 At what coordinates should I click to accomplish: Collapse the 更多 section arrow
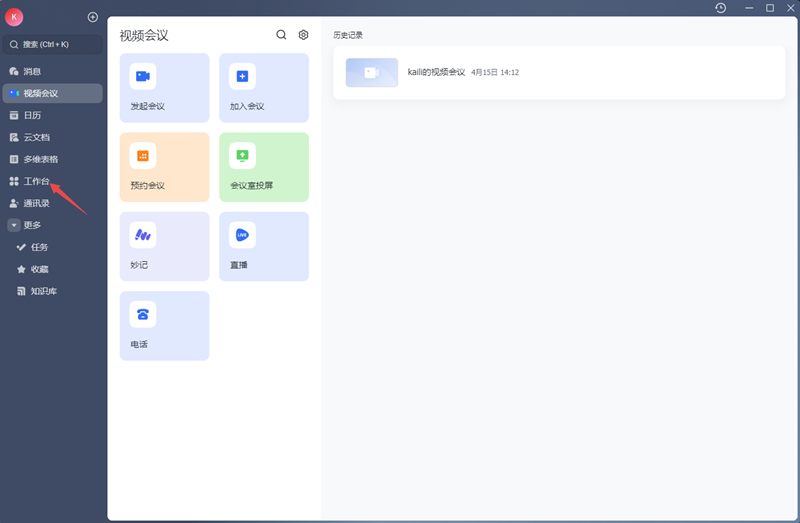(14, 225)
